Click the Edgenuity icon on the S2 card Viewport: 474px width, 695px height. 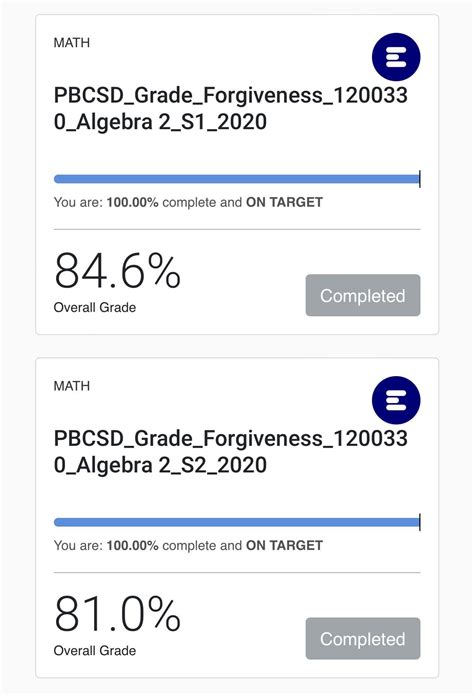point(396,400)
